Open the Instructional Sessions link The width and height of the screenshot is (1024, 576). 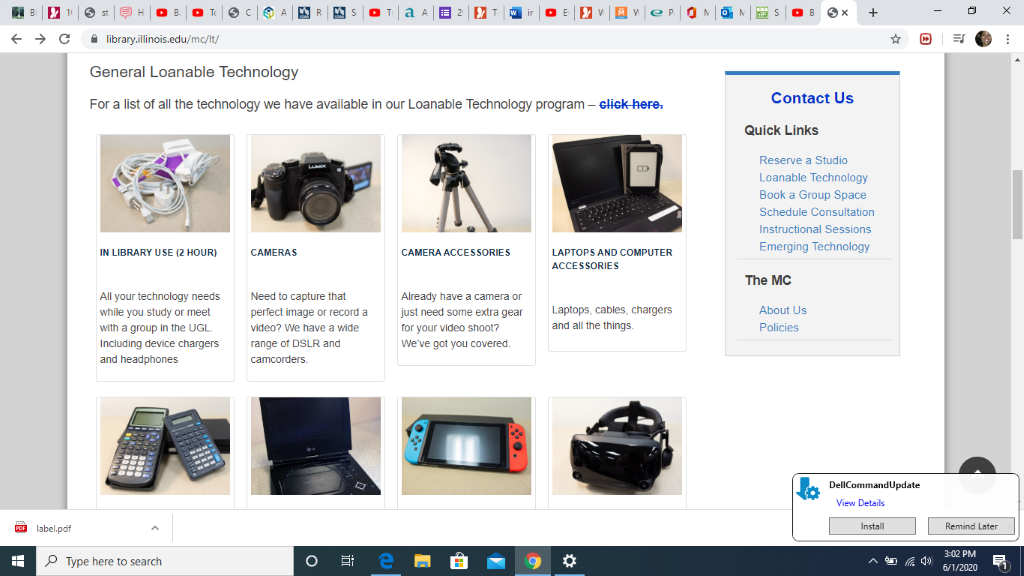coord(815,230)
